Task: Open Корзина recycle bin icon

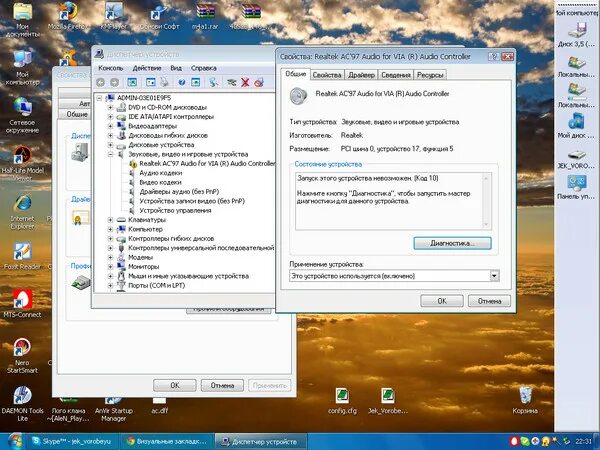Action: [x=525, y=401]
